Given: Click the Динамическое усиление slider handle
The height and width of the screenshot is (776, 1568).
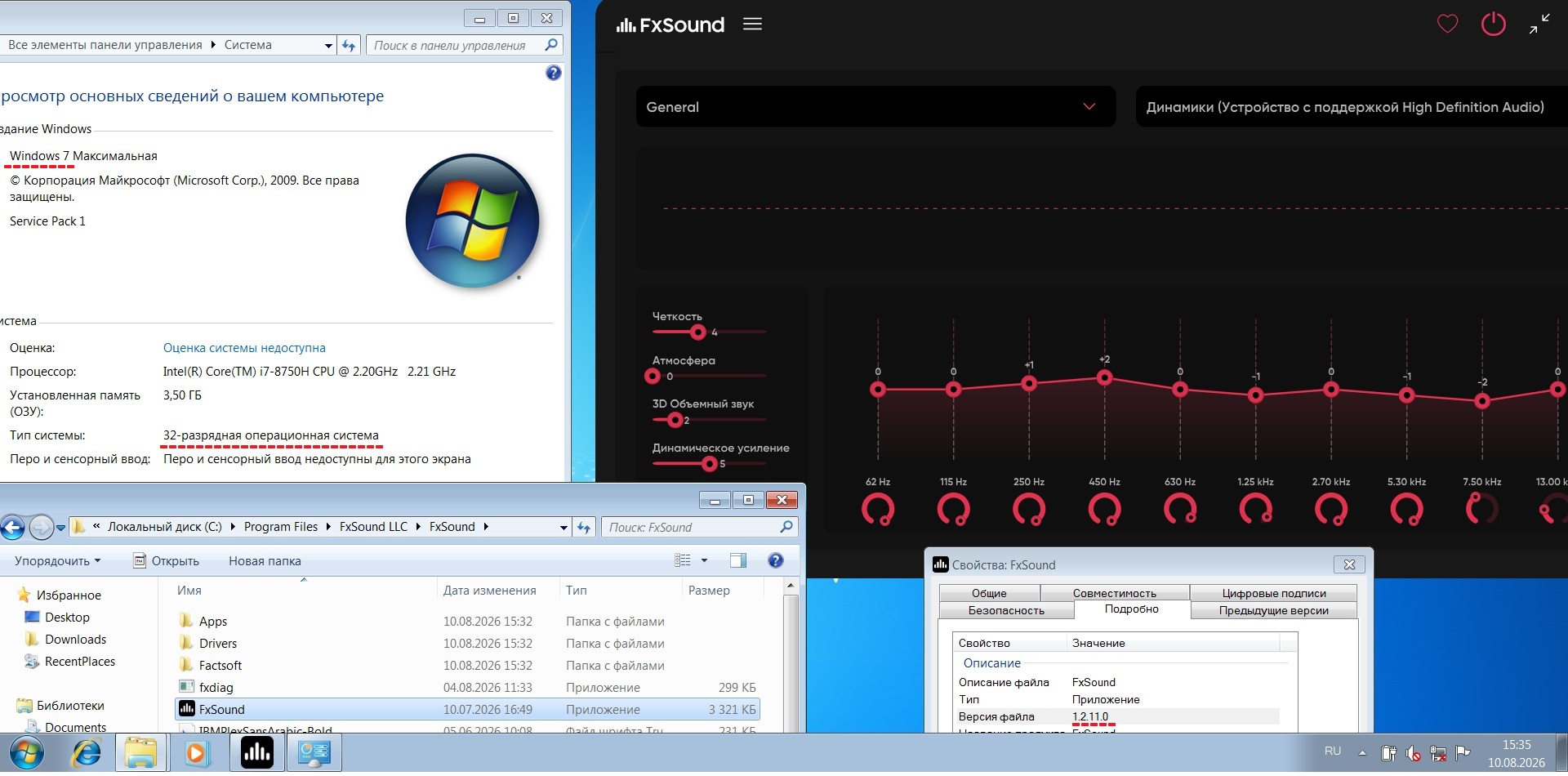Looking at the screenshot, I should point(709,464).
